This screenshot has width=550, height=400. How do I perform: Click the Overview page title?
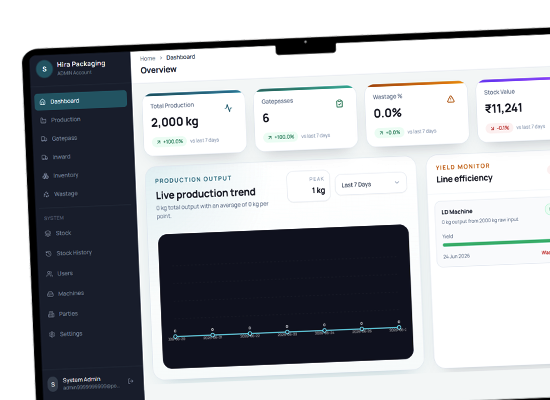[x=159, y=70]
